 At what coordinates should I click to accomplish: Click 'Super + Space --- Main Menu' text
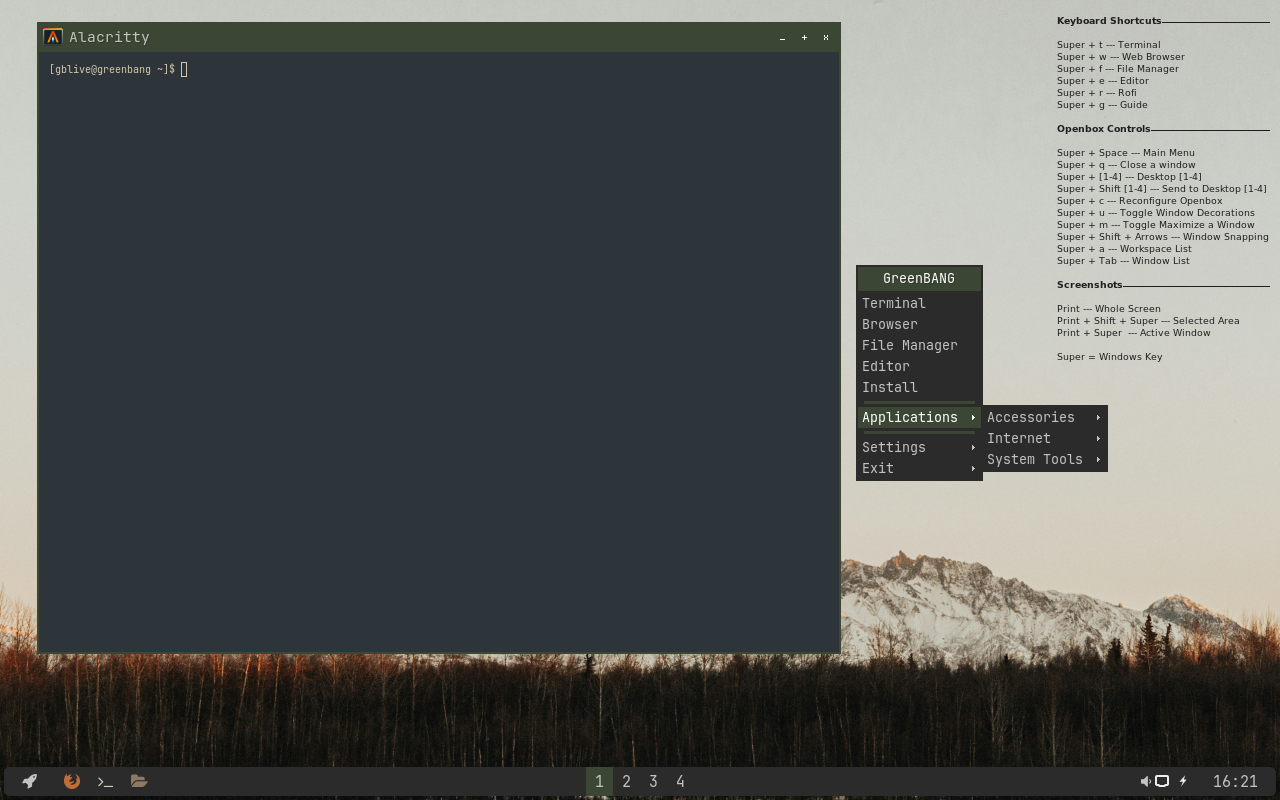[x=1126, y=153]
